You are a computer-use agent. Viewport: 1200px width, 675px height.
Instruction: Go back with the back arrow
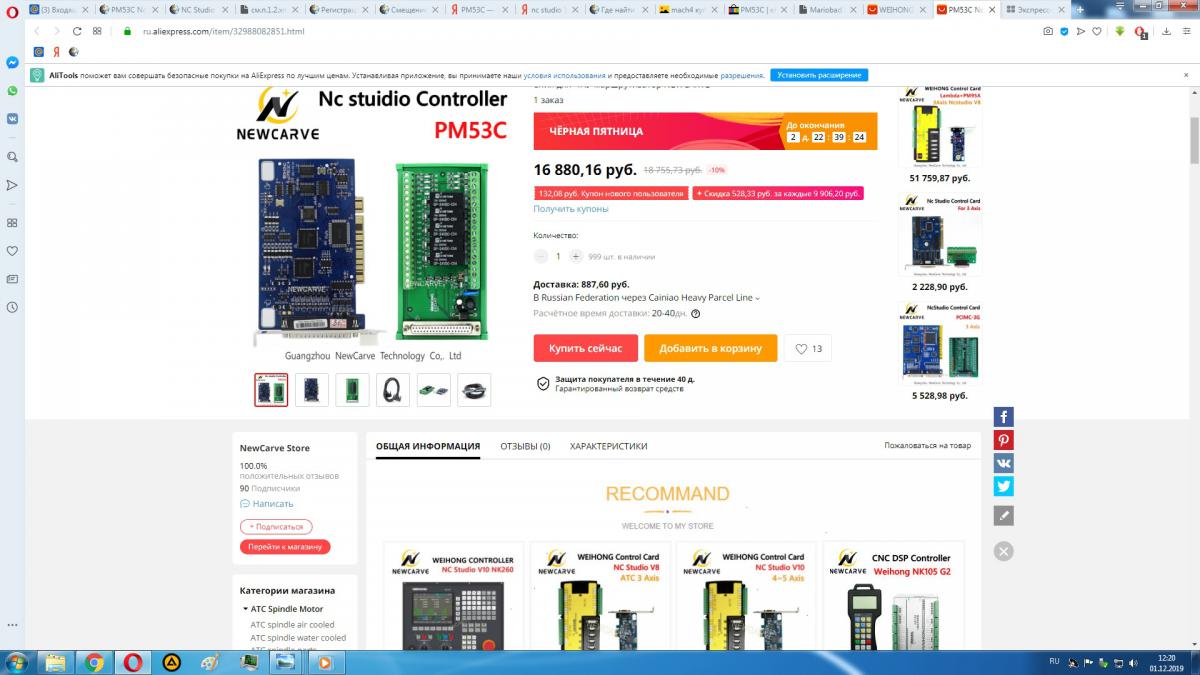coord(36,31)
